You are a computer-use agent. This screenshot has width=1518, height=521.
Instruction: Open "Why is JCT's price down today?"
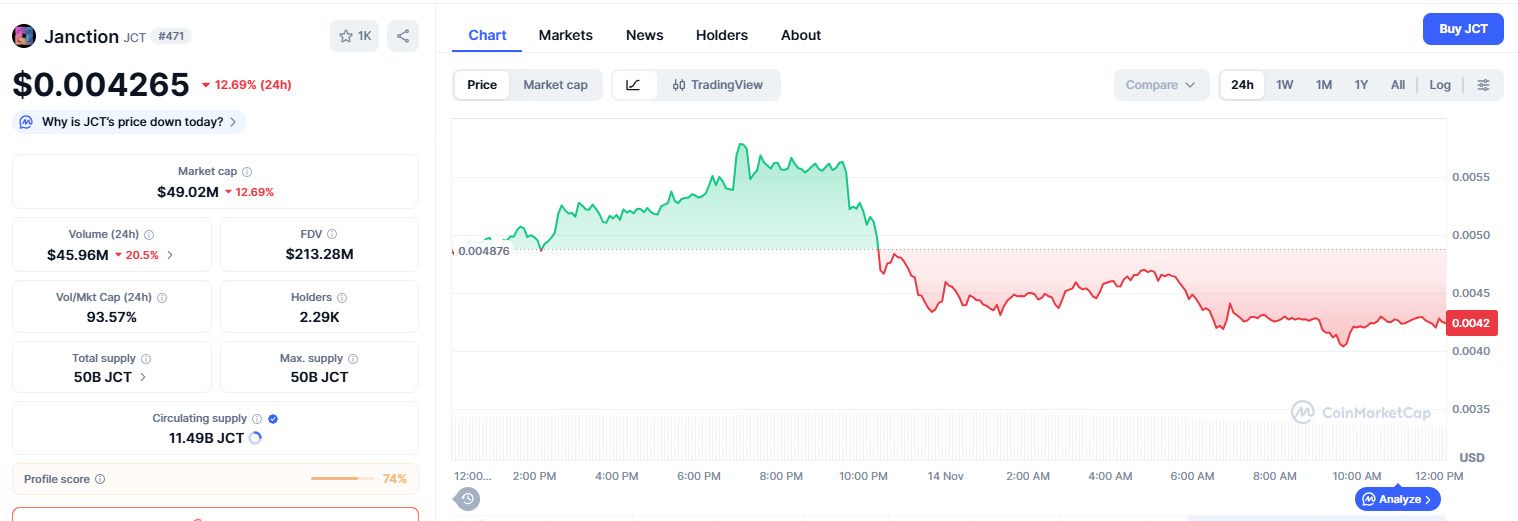130,122
